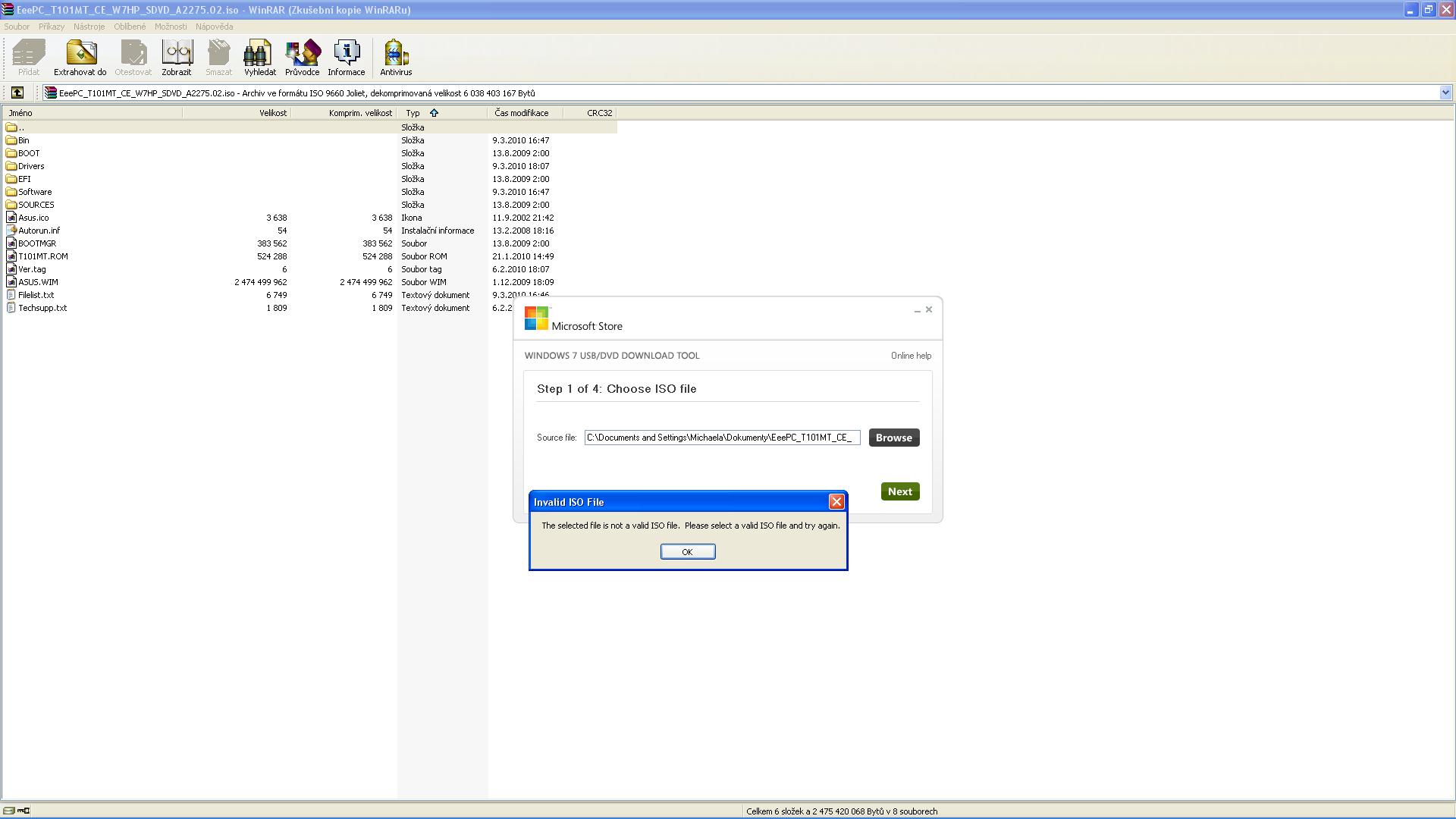Screen dimensions: 1456x819
Task: Sort by the Čas modifikace column header
Action: click(x=526, y=113)
